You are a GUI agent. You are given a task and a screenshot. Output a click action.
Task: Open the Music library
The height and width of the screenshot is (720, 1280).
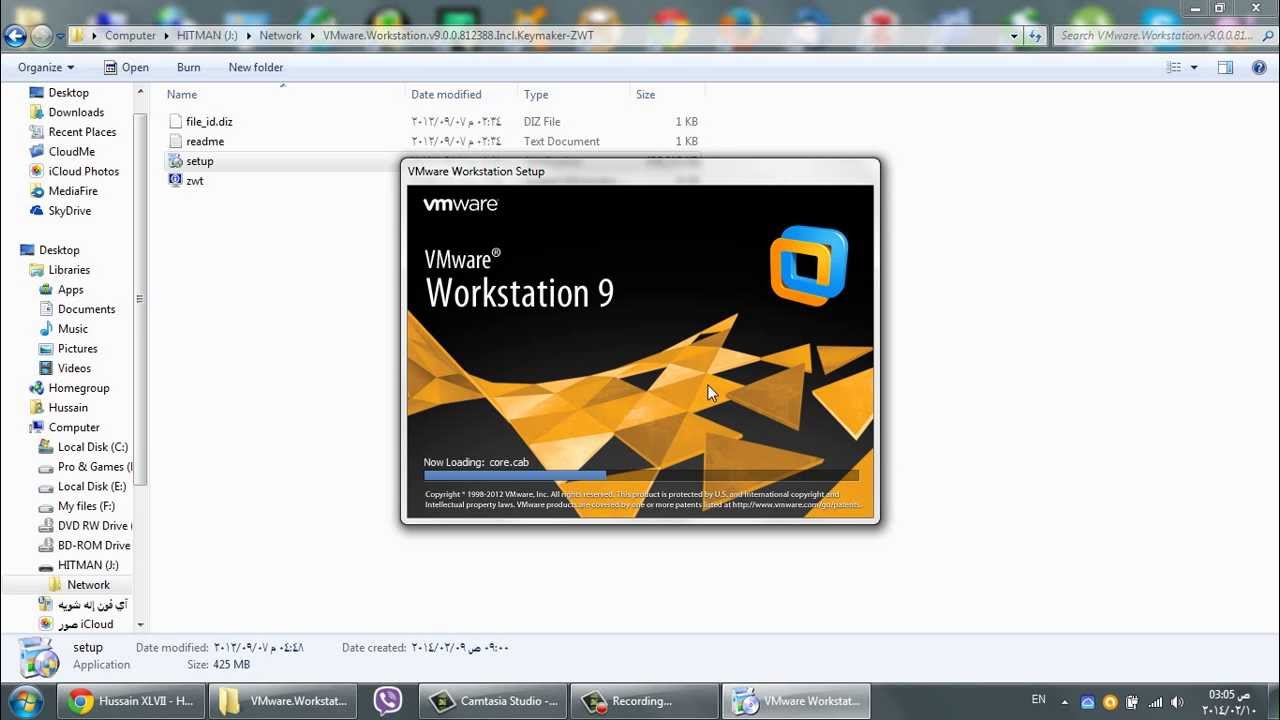click(x=72, y=329)
